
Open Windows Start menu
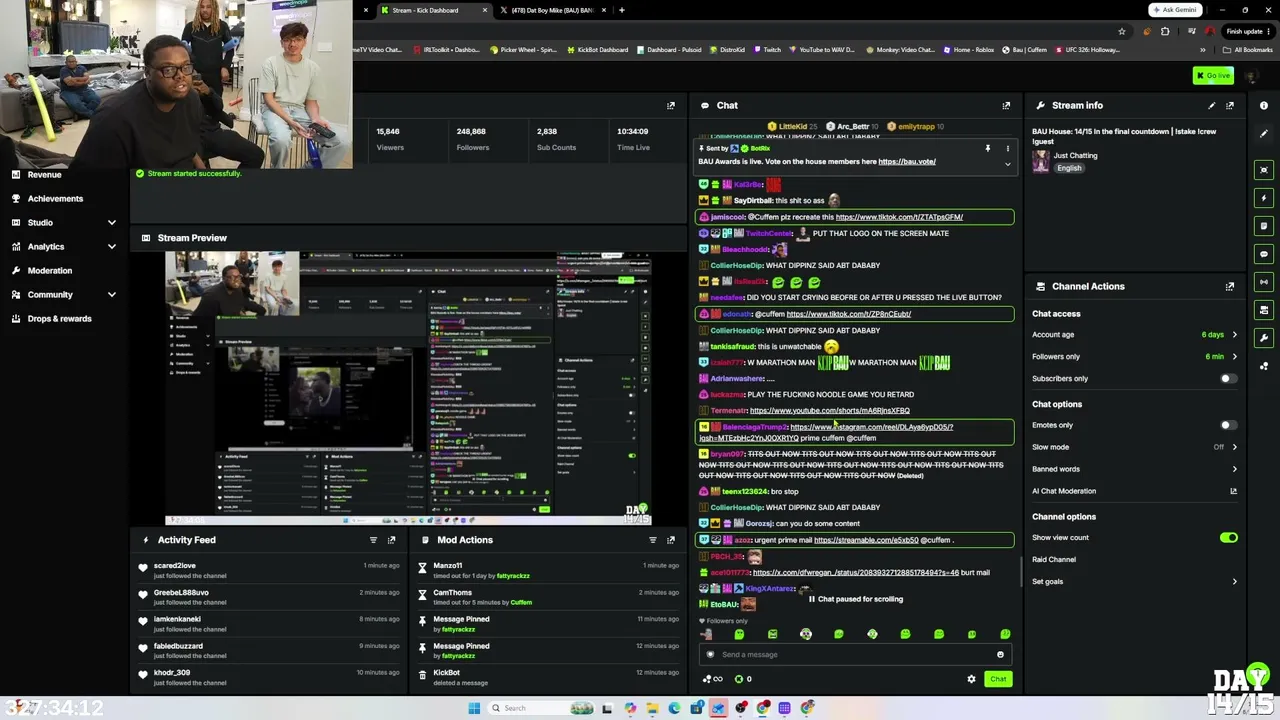[474, 708]
